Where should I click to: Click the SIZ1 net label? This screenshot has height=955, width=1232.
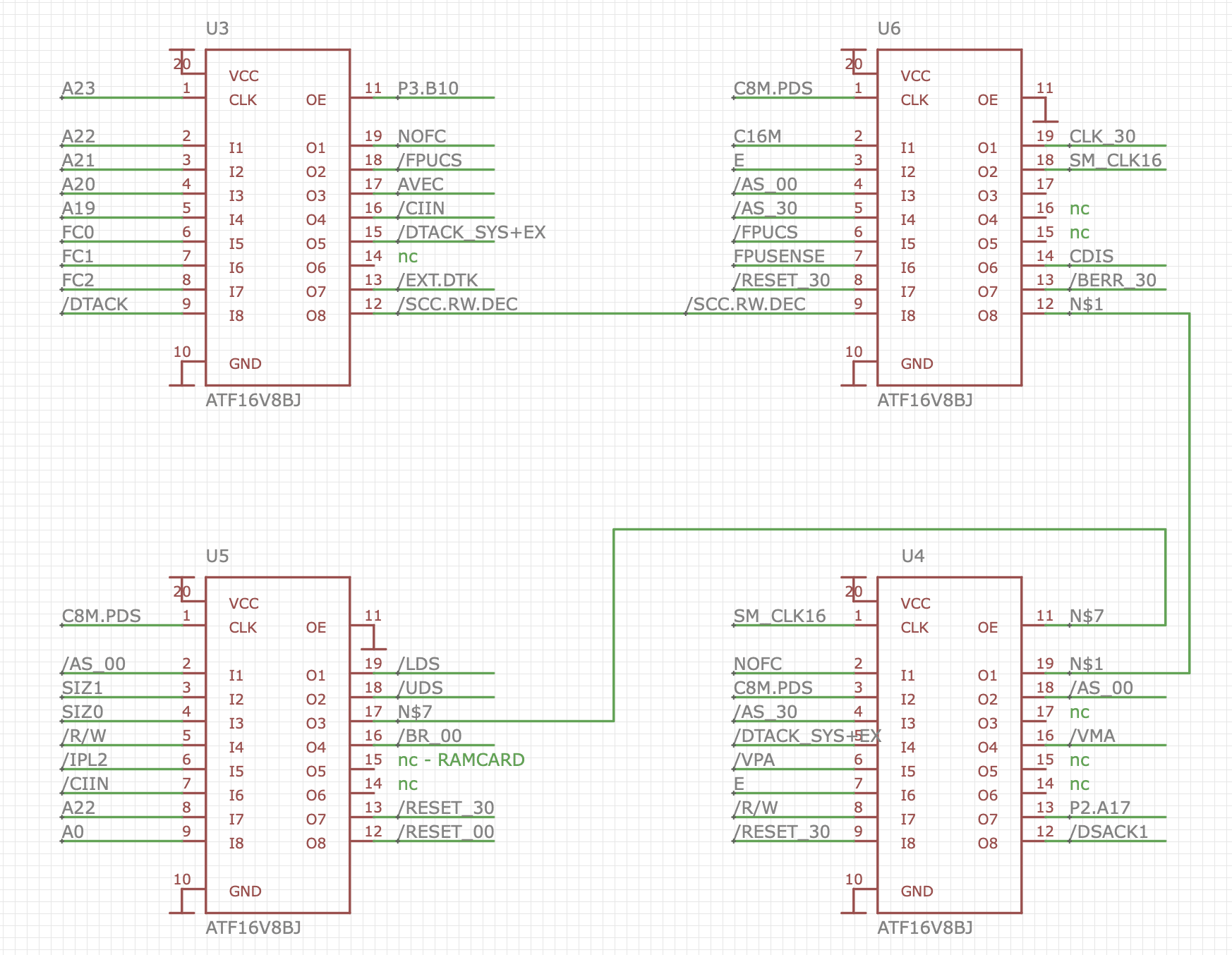pos(83,688)
